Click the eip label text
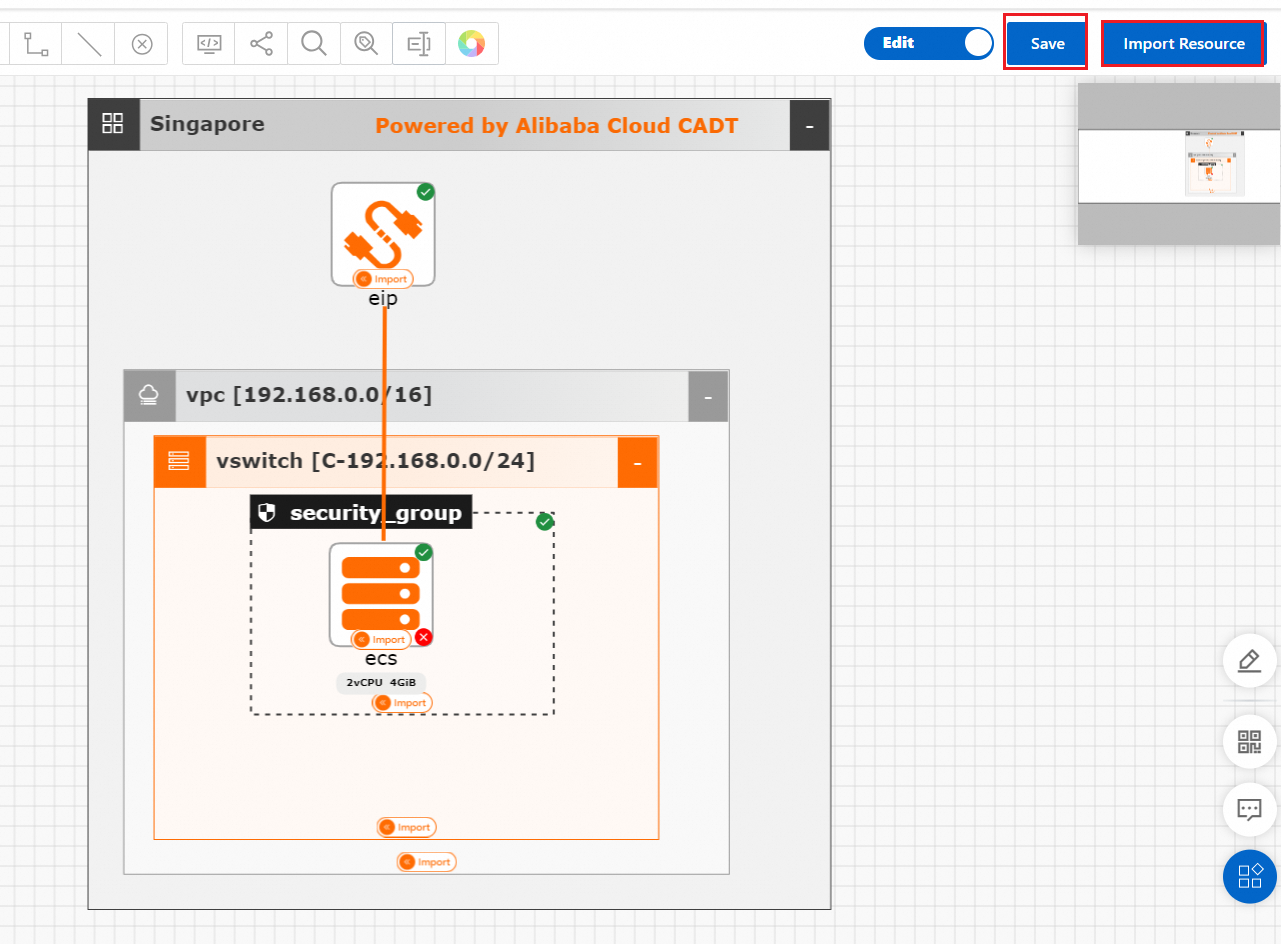Image resolution: width=1281 pixels, height=944 pixels. pyautogui.click(x=383, y=298)
